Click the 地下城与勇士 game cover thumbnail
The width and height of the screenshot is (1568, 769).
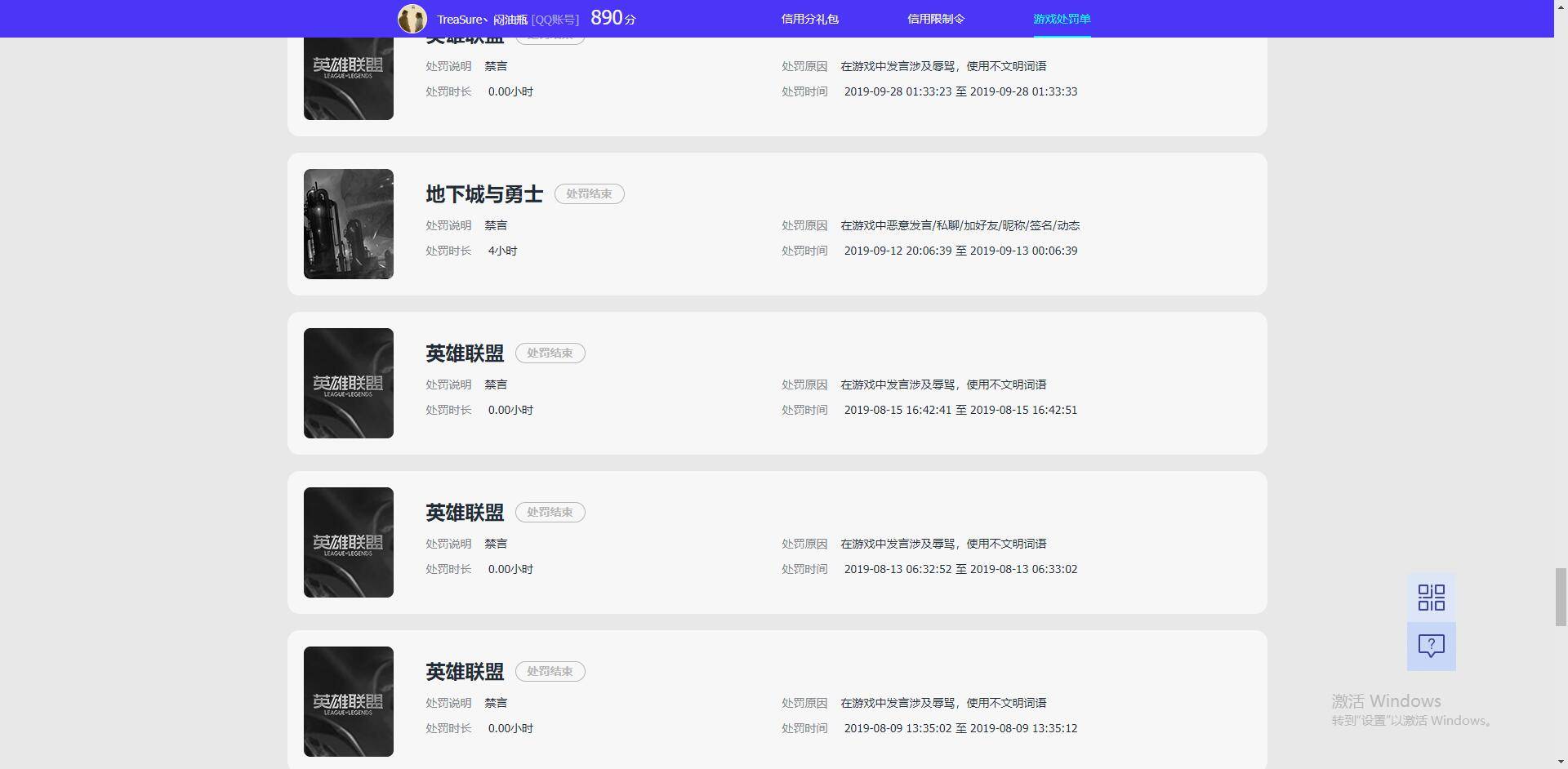click(x=348, y=224)
